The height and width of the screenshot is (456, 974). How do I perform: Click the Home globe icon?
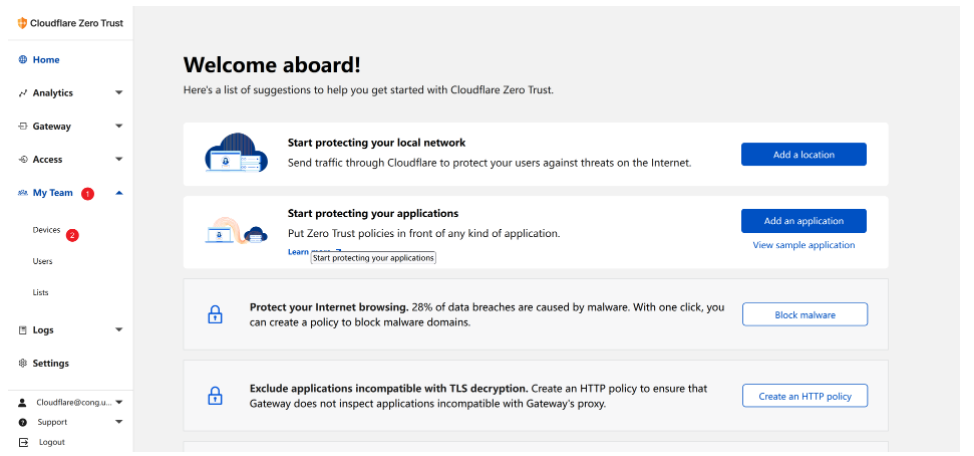22,60
